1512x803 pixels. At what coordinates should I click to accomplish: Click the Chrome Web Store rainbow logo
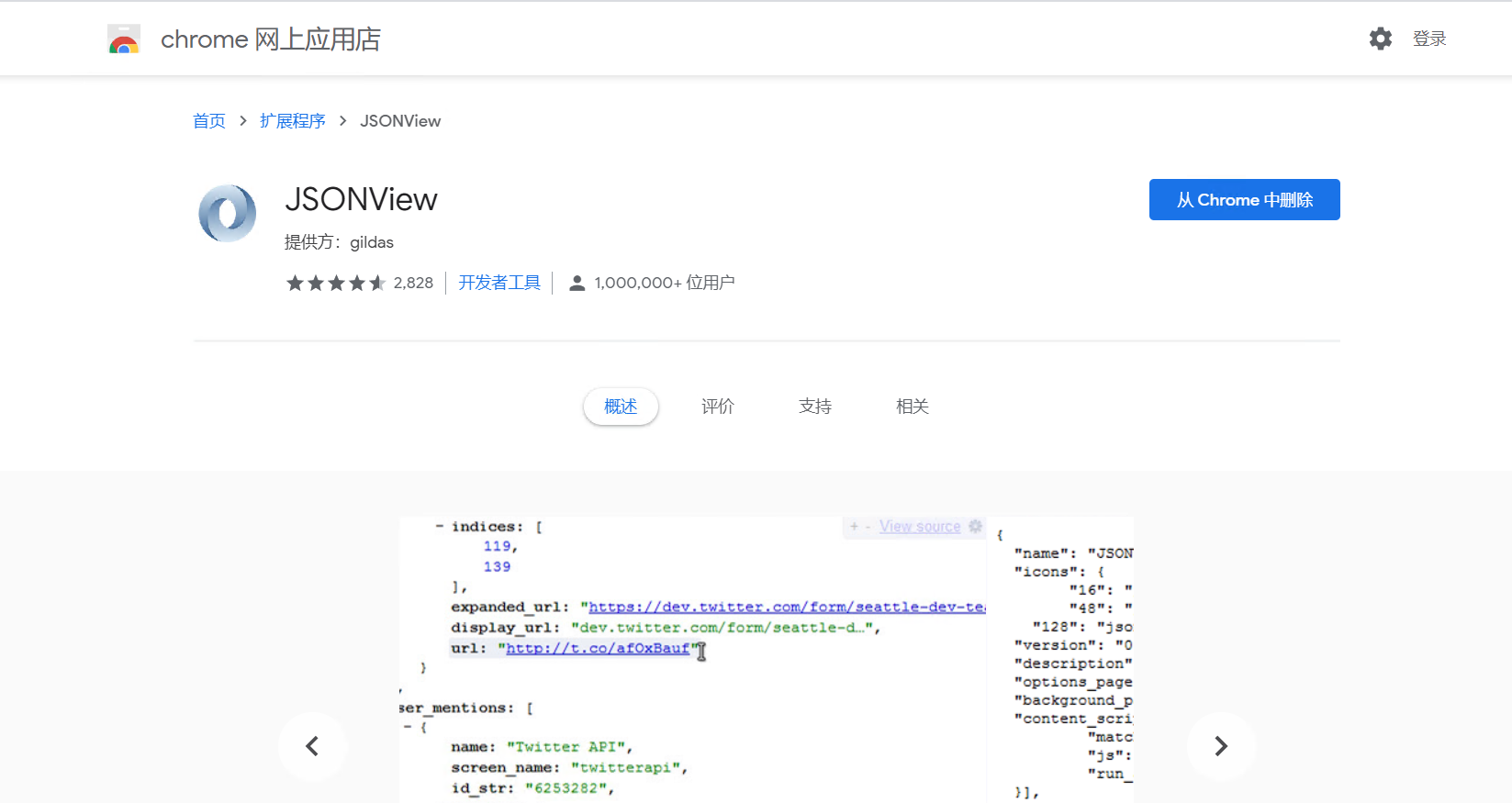[124, 39]
